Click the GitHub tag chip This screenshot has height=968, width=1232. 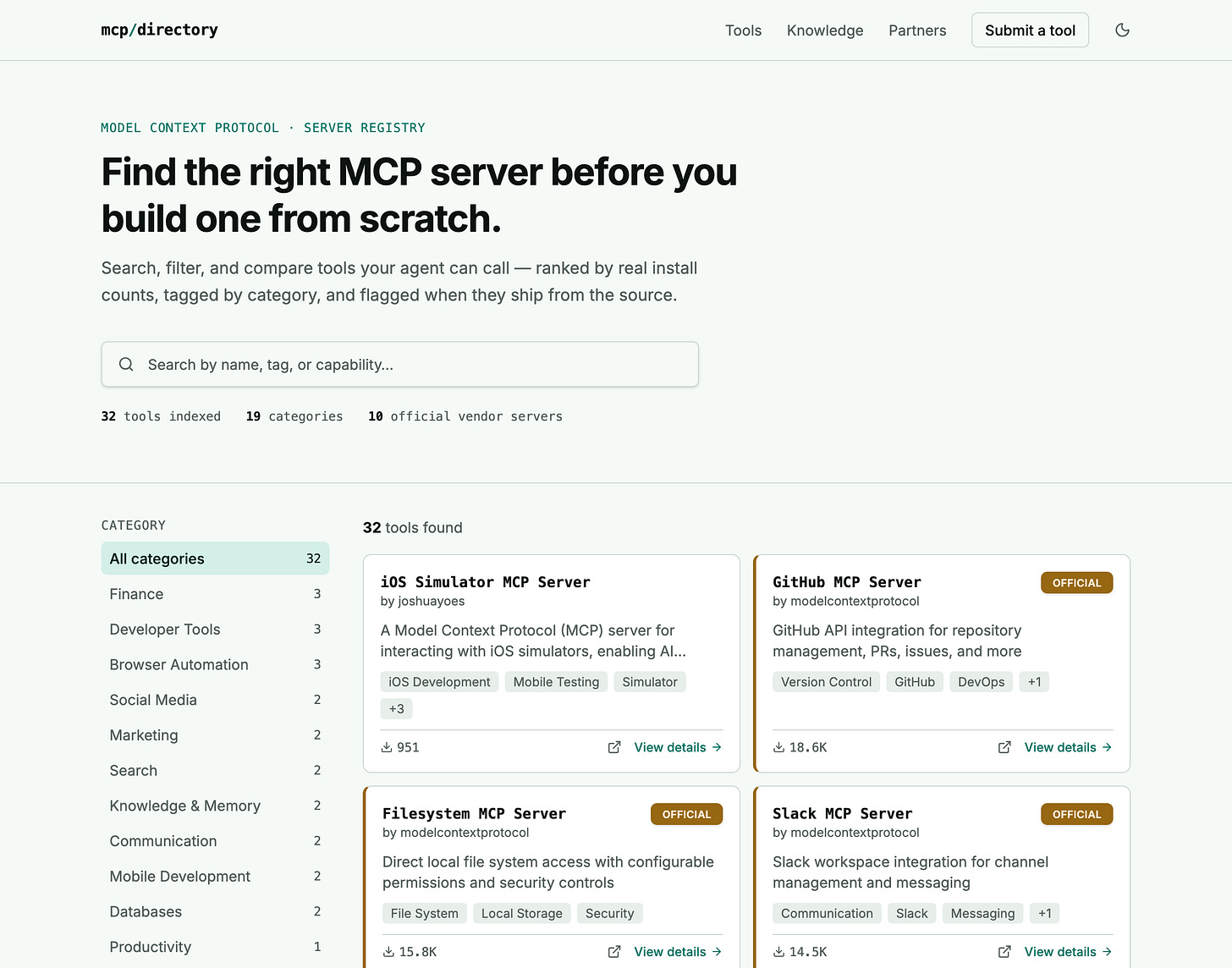[915, 682]
